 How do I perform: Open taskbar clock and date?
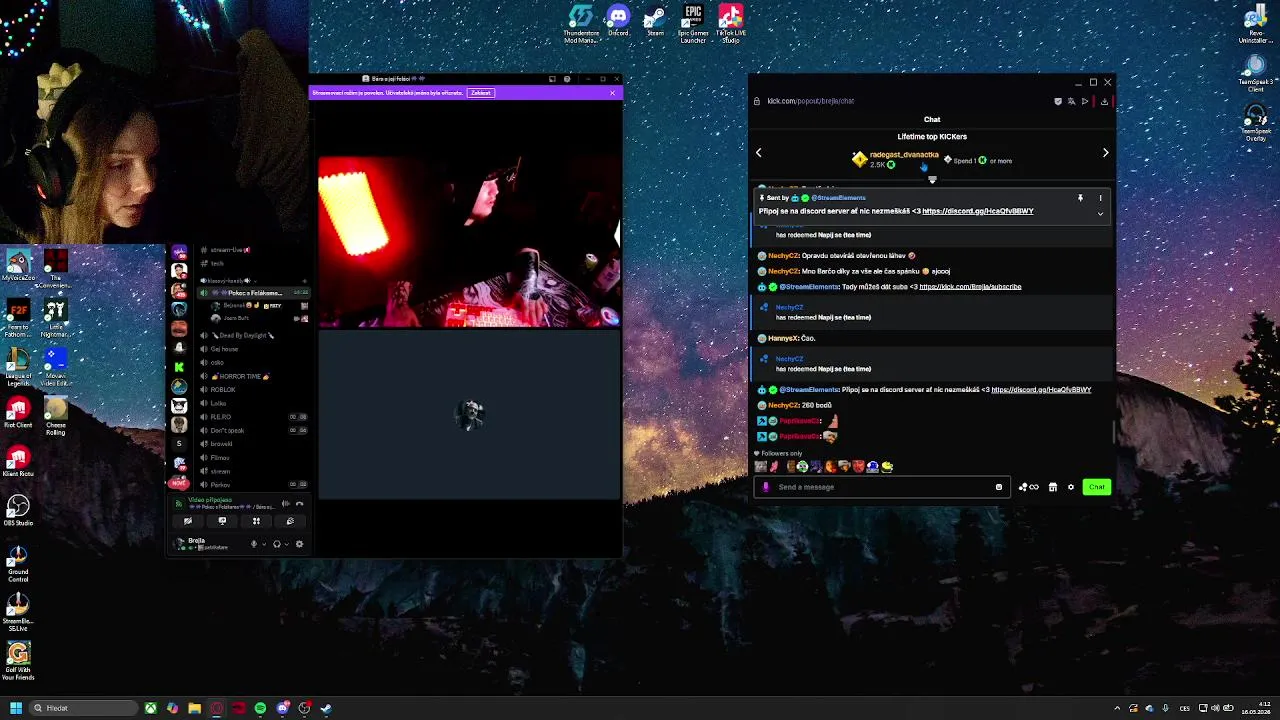tap(1257, 708)
